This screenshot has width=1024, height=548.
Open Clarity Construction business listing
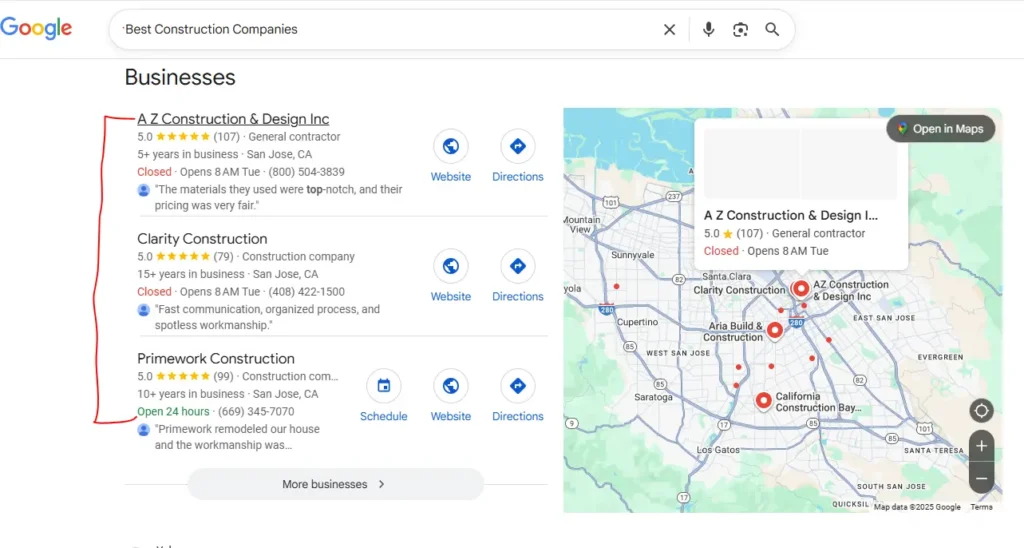202,239
